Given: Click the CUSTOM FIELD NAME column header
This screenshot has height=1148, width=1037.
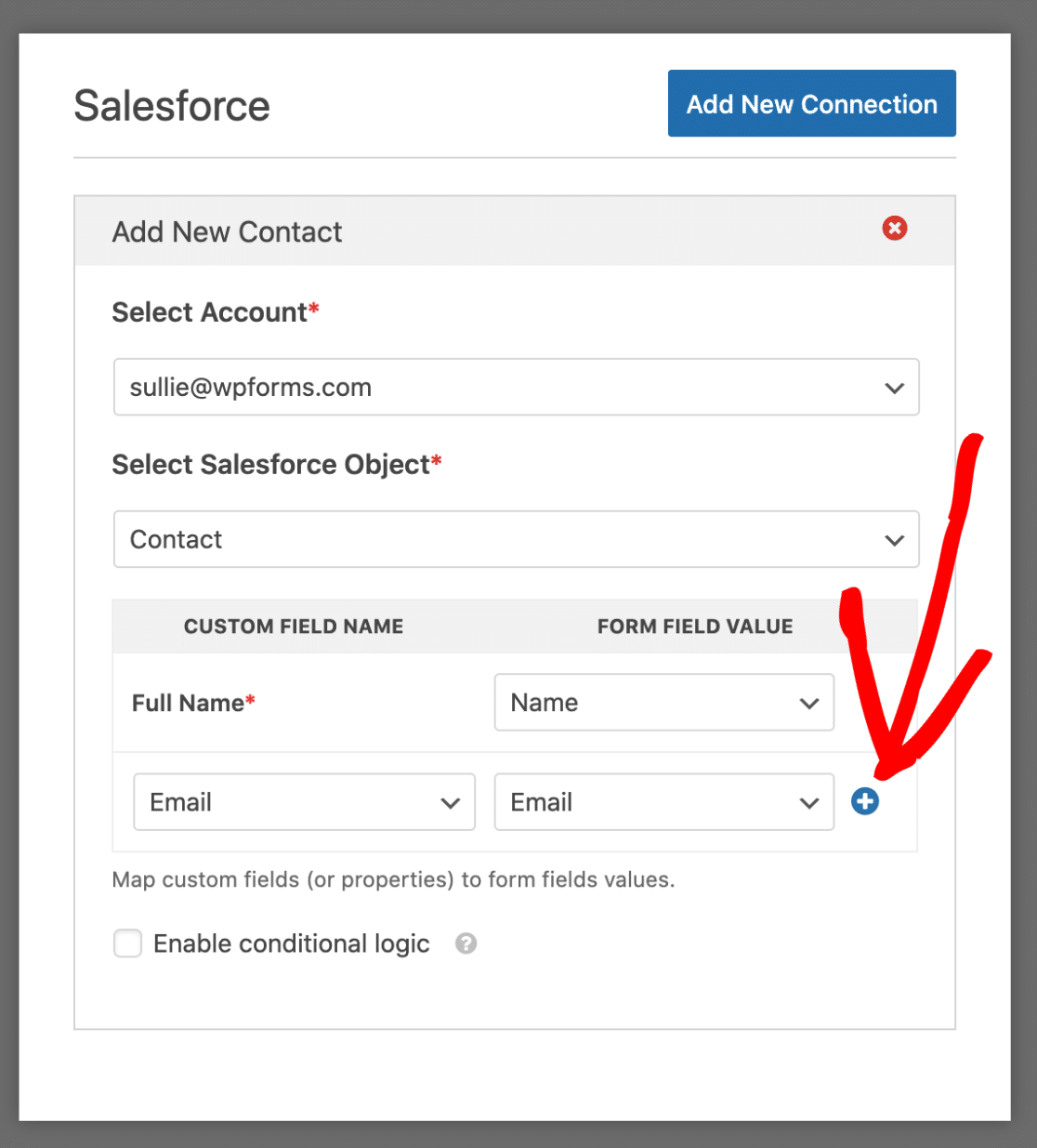Looking at the screenshot, I should [294, 627].
